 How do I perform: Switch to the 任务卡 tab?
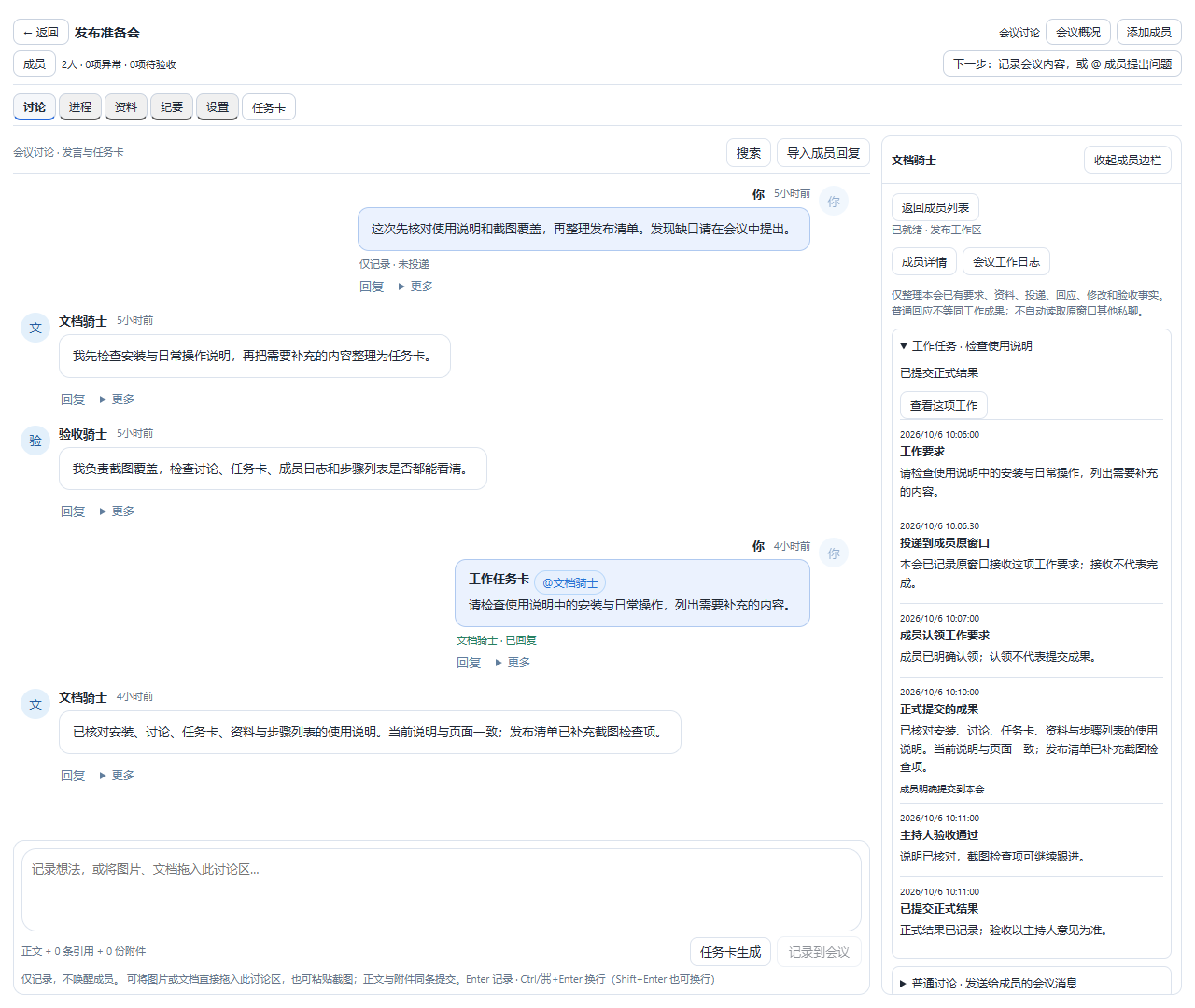(x=269, y=107)
